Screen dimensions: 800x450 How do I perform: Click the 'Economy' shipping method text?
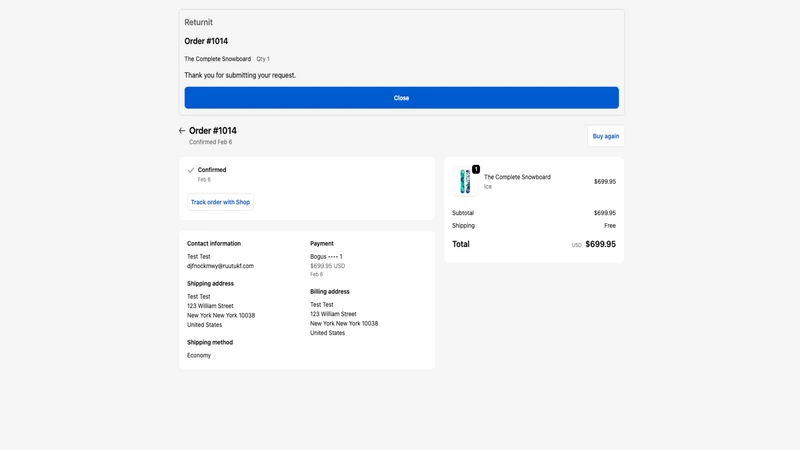[199, 356]
